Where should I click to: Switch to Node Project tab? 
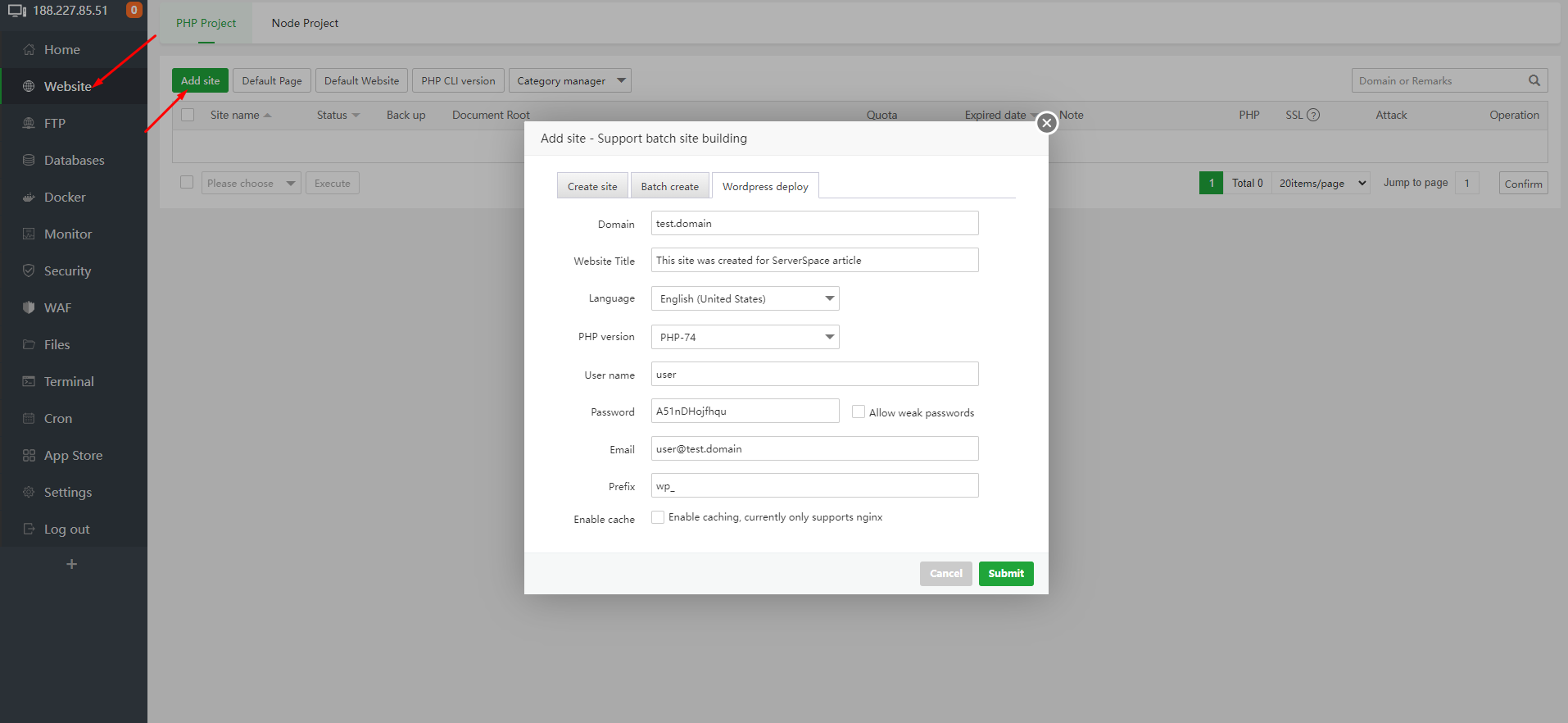pos(305,23)
